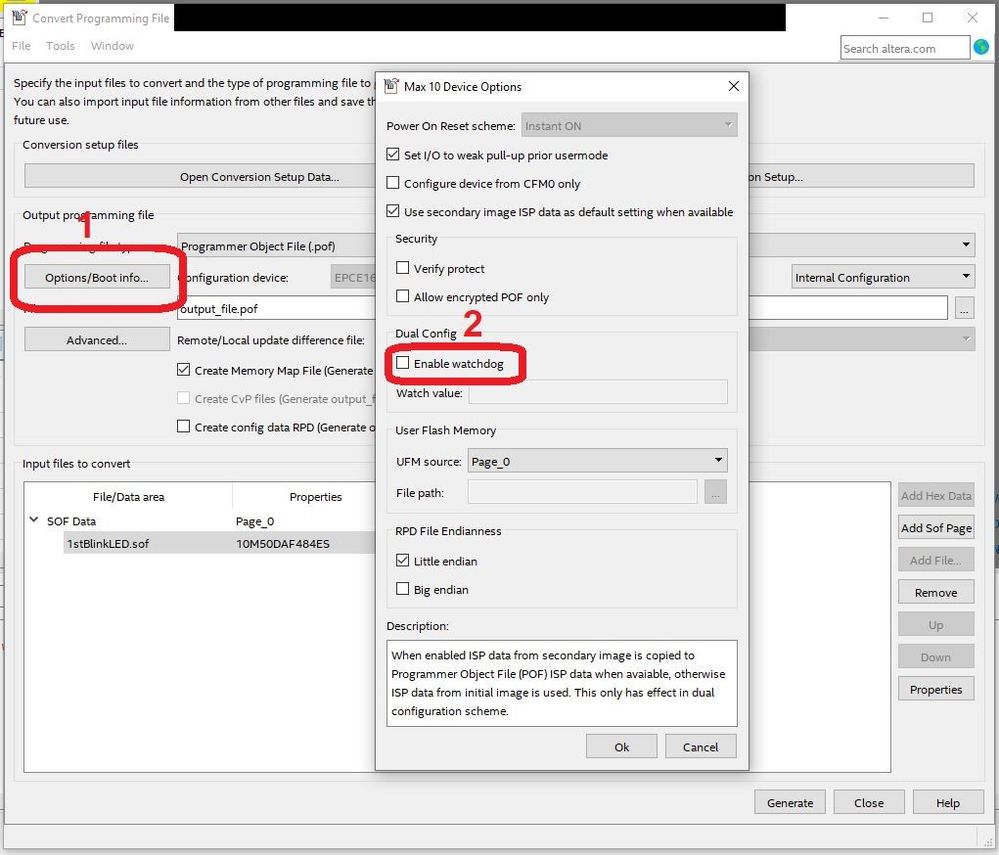Click the Properties button
The height and width of the screenshot is (855, 999).
coord(936,689)
